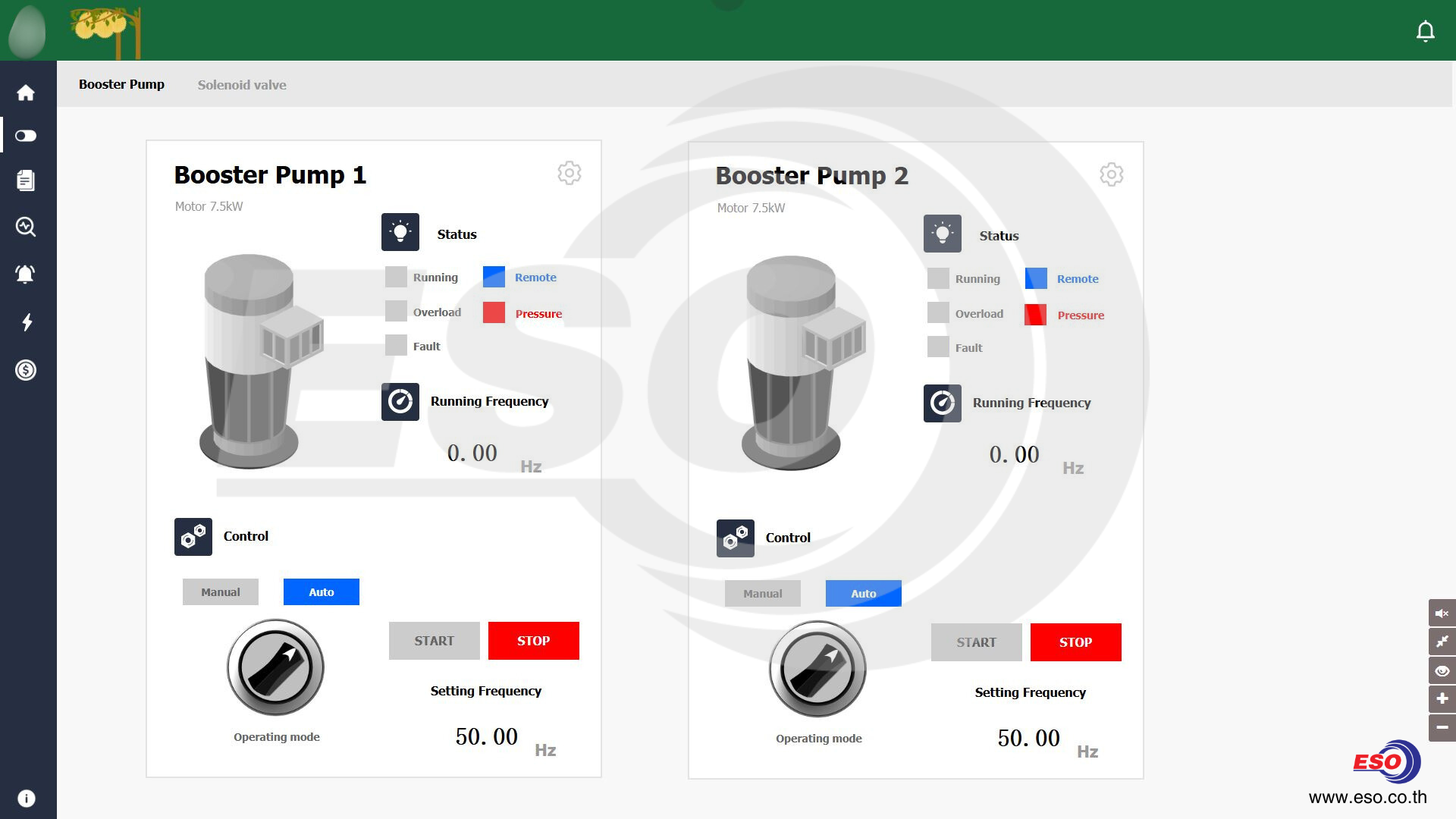
Task: Open the reports document sidebar icon
Action: (x=26, y=180)
